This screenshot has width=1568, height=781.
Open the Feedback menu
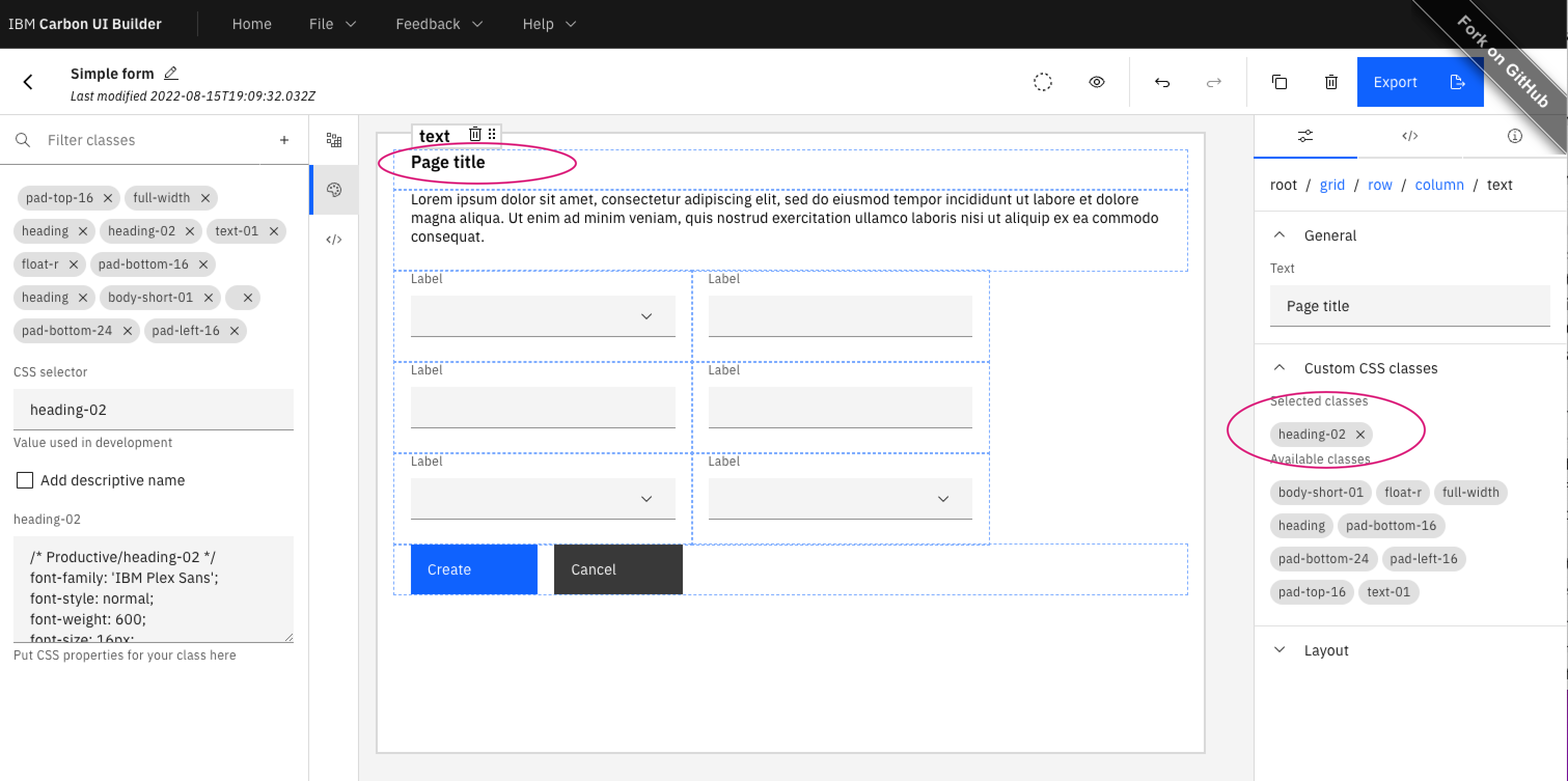[x=438, y=24]
